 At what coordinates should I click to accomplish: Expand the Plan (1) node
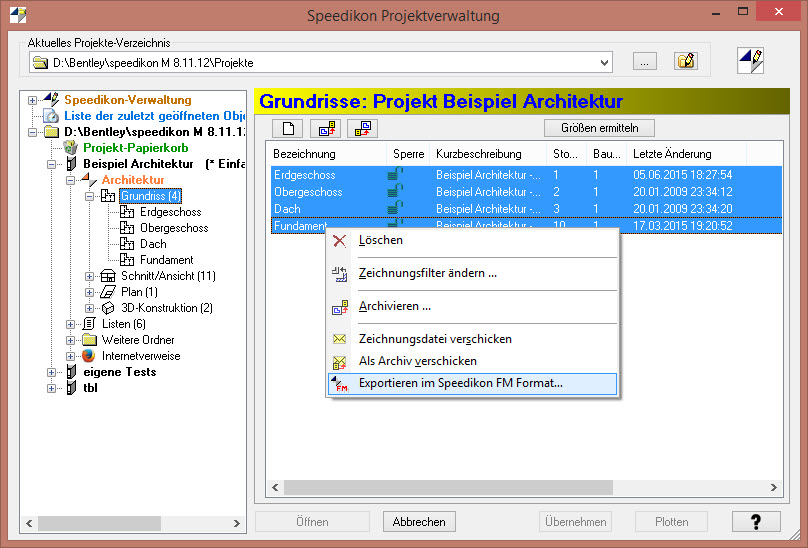tap(90, 292)
